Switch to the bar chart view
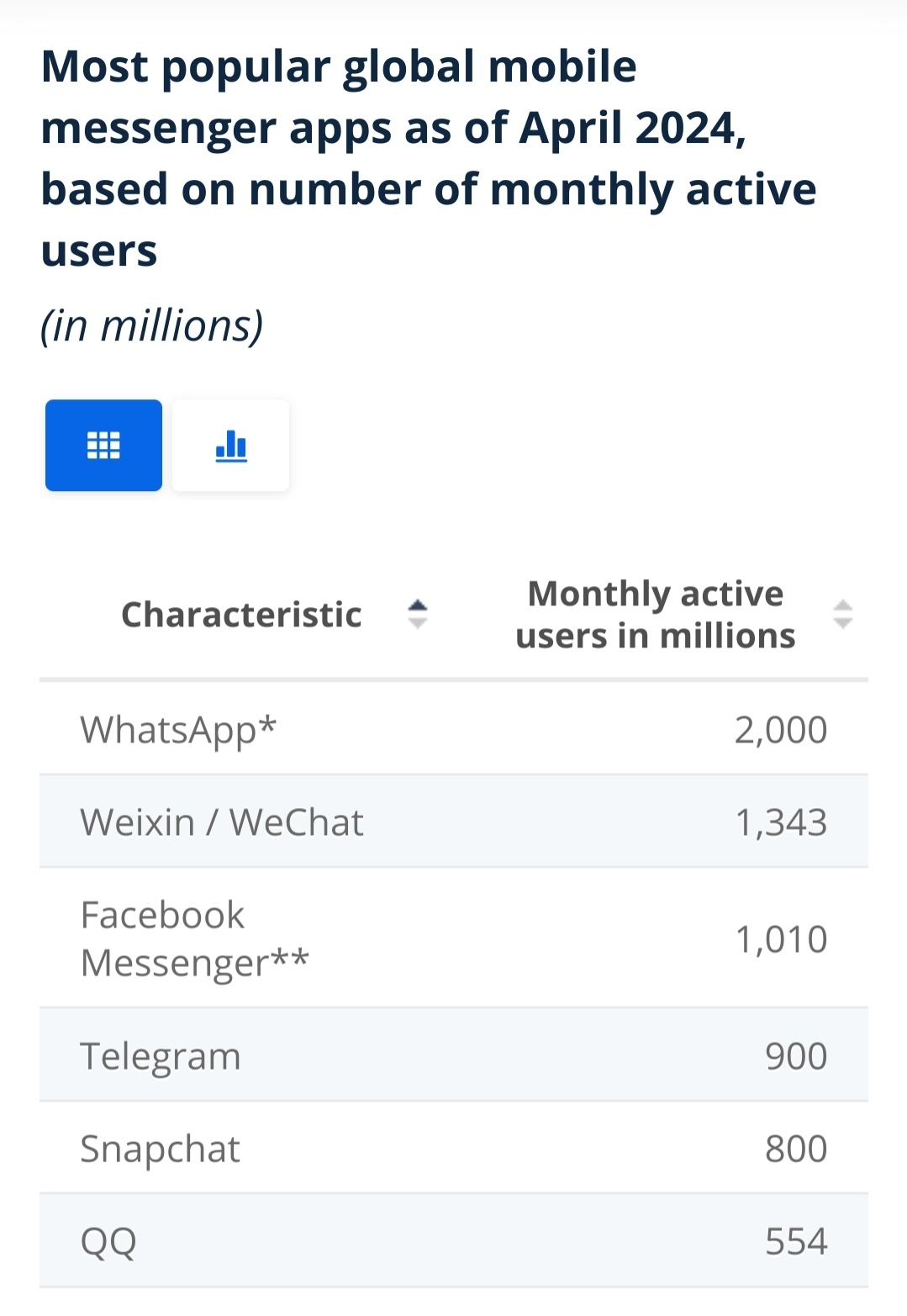Image resolution: width=907 pixels, height=1316 pixels. point(231,445)
